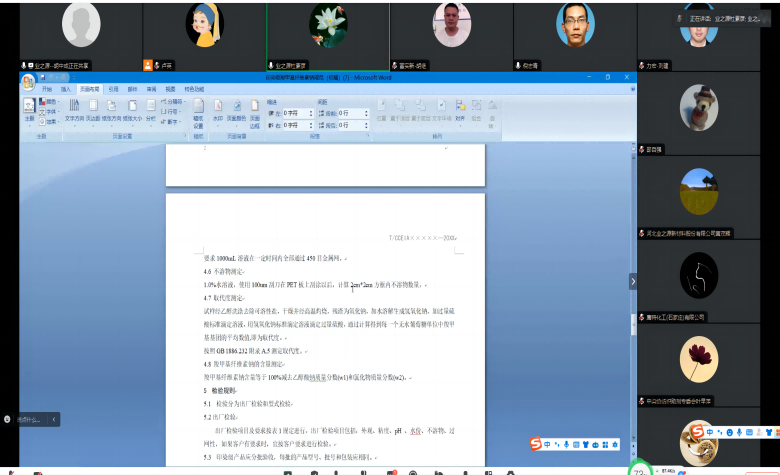Open the 纸张大小 paper size options
The height and width of the screenshot is (475, 780).
[132, 110]
